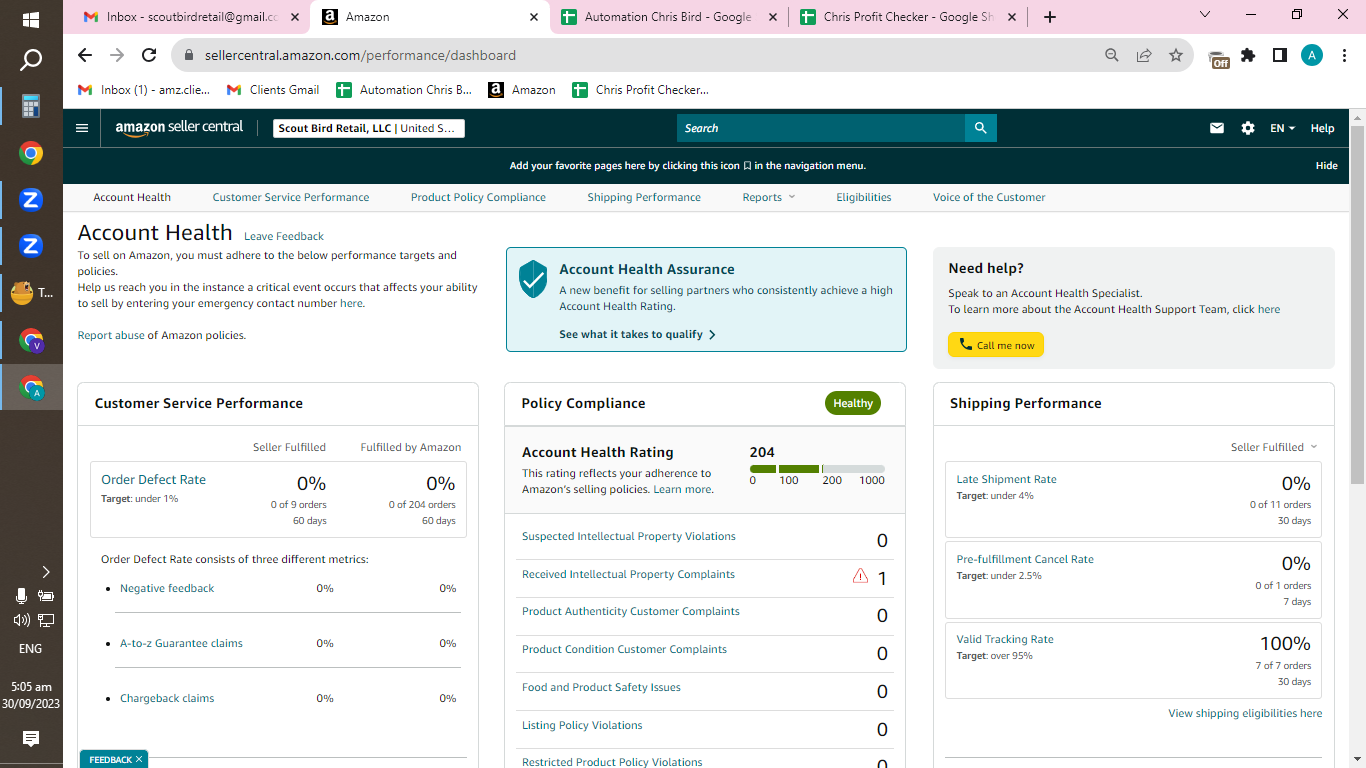This screenshot has width=1366, height=768.
Task: Open Windows search from the taskbar
Action: [31, 60]
